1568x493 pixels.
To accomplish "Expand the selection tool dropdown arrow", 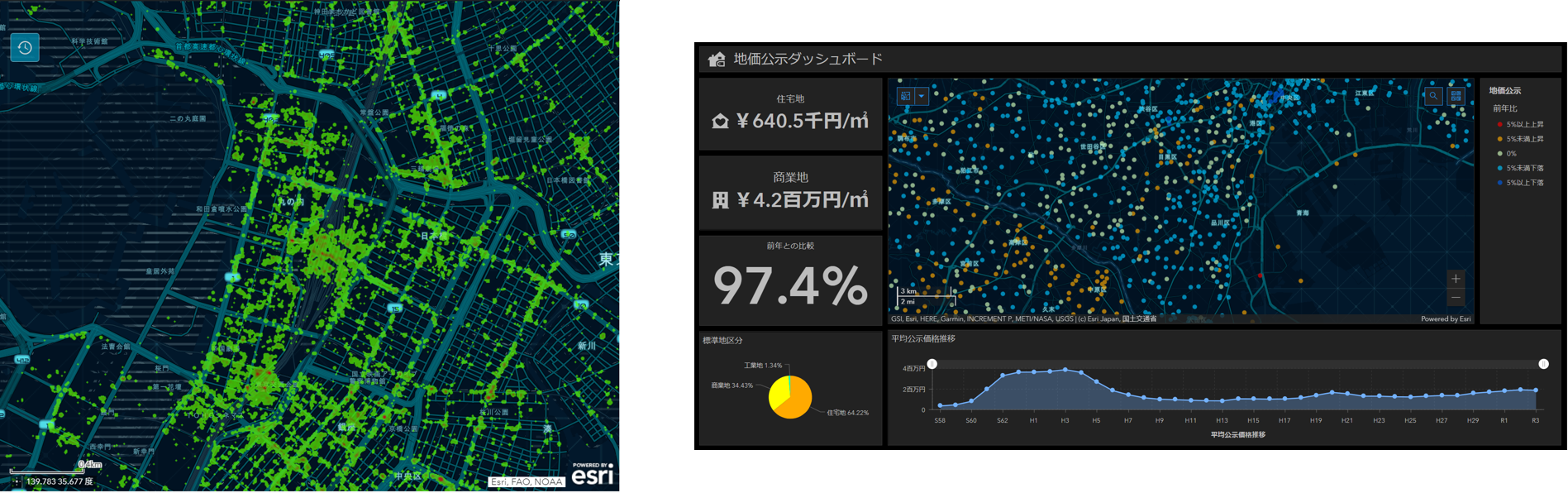I will point(922,96).
